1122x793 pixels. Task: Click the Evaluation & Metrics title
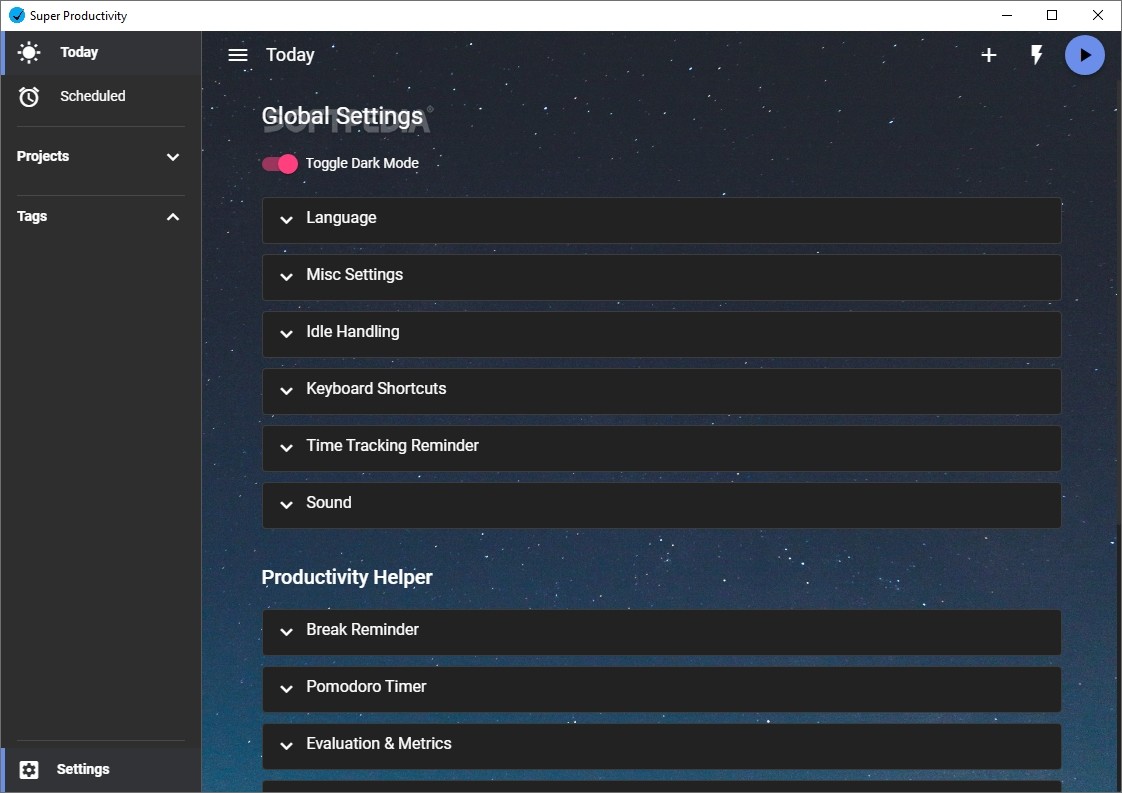click(x=379, y=744)
